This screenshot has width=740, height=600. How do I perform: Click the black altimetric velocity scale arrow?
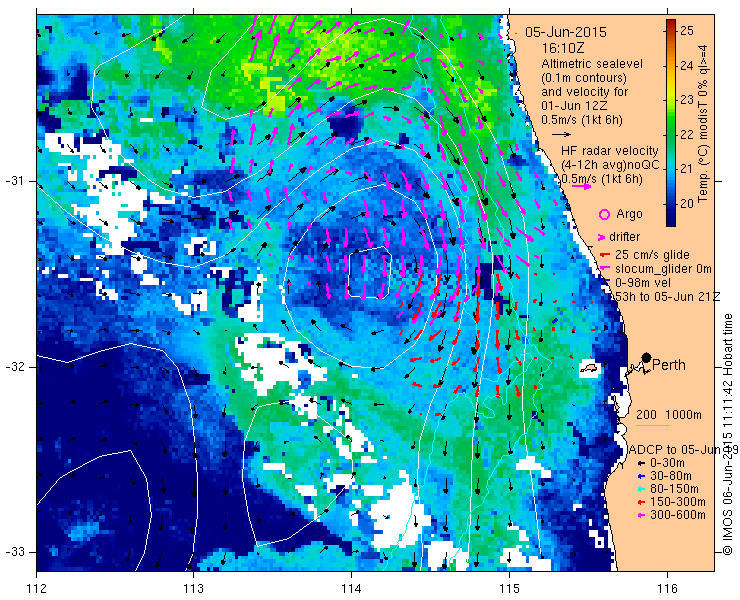pos(561,135)
